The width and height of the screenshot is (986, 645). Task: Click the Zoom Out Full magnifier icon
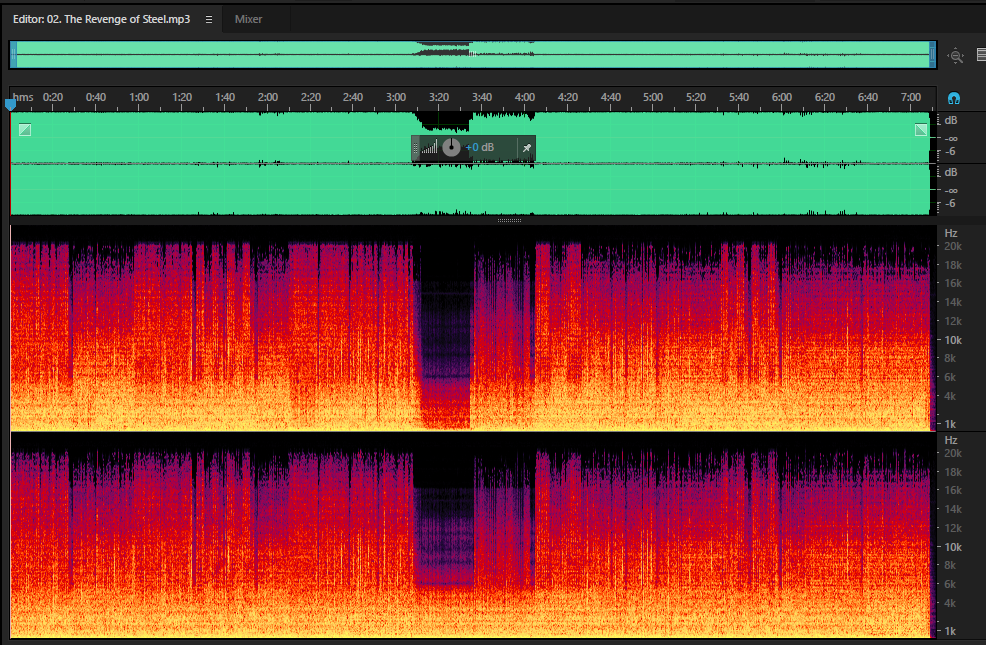[956, 55]
